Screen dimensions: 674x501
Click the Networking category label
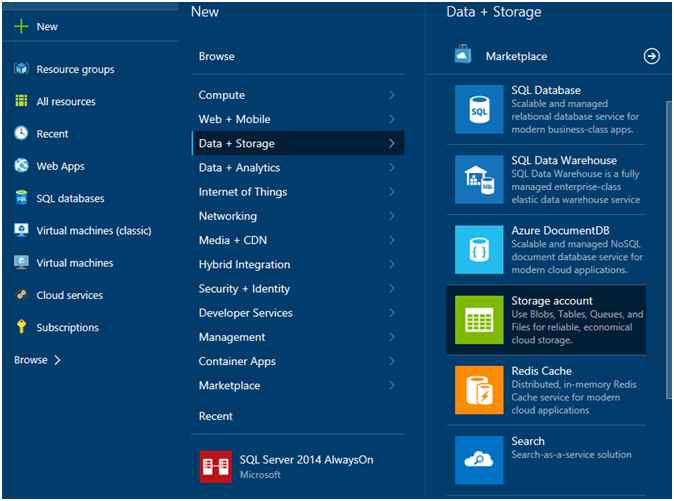click(x=228, y=216)
